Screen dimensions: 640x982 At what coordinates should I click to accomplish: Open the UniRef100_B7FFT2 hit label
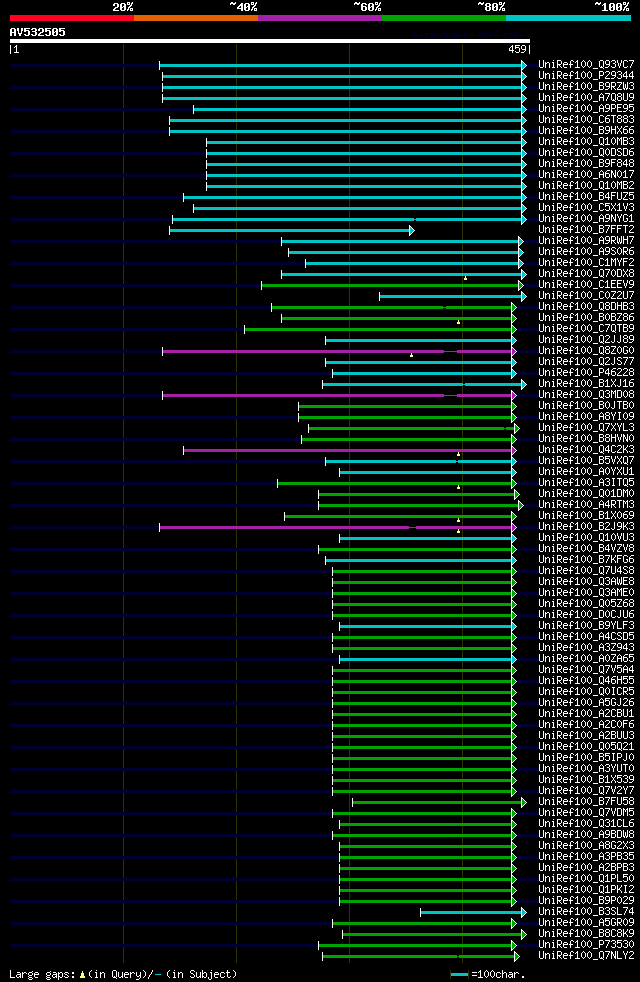pyautogui.click(x=586, y=230)
